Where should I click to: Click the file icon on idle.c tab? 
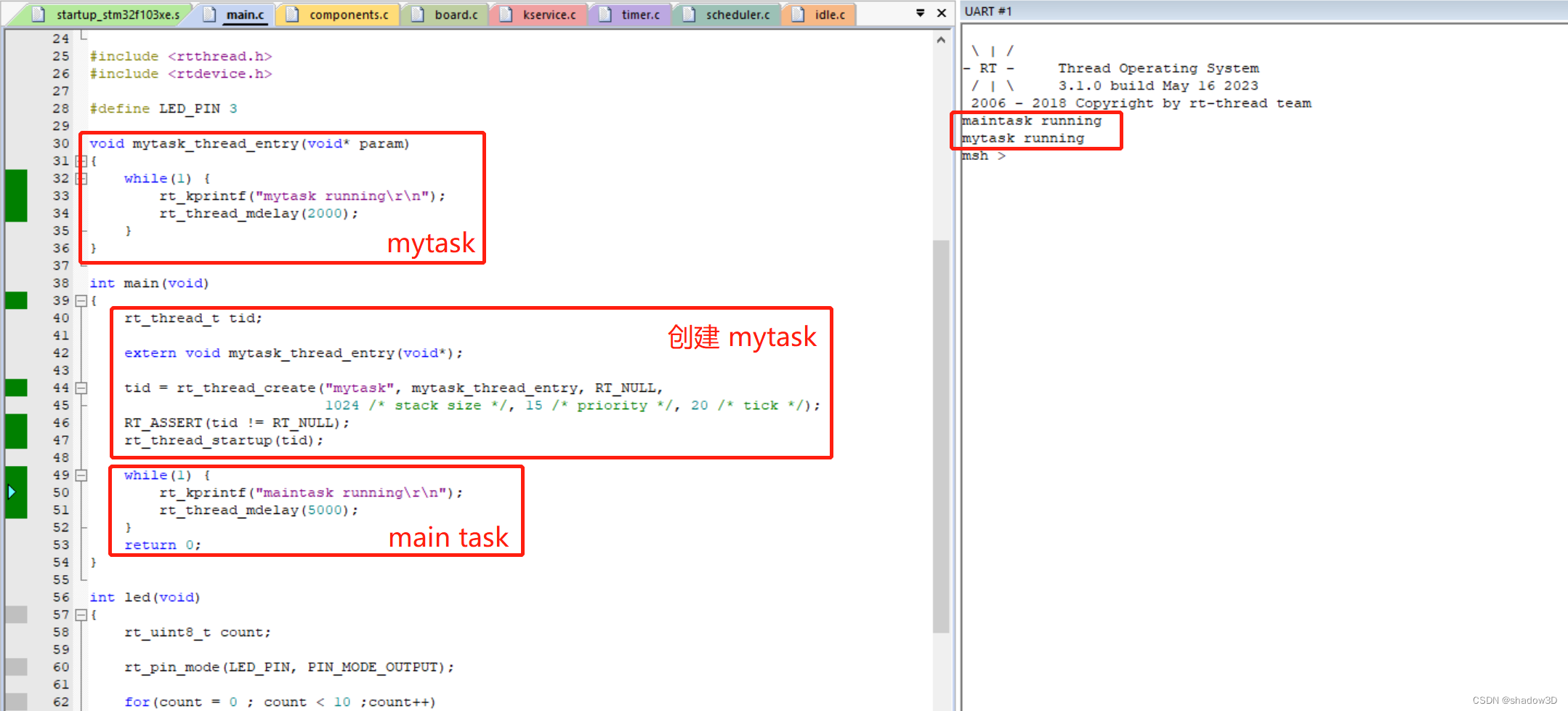pyautogui.click(x=799, y=15)
